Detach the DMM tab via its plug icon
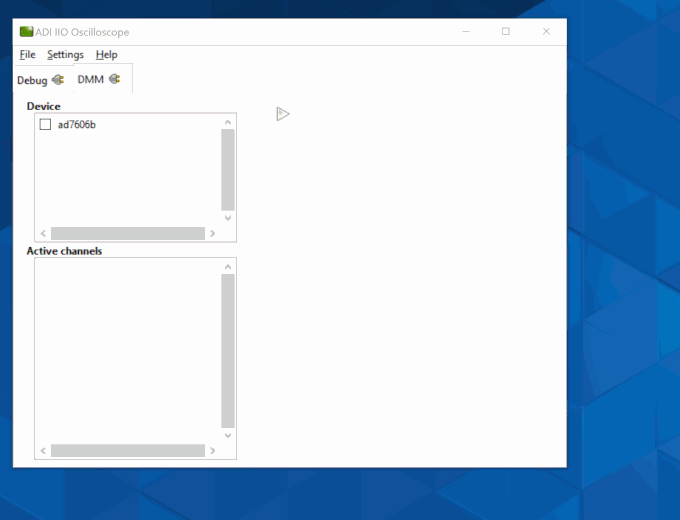 pyautogui.click(x=114, y=79)
